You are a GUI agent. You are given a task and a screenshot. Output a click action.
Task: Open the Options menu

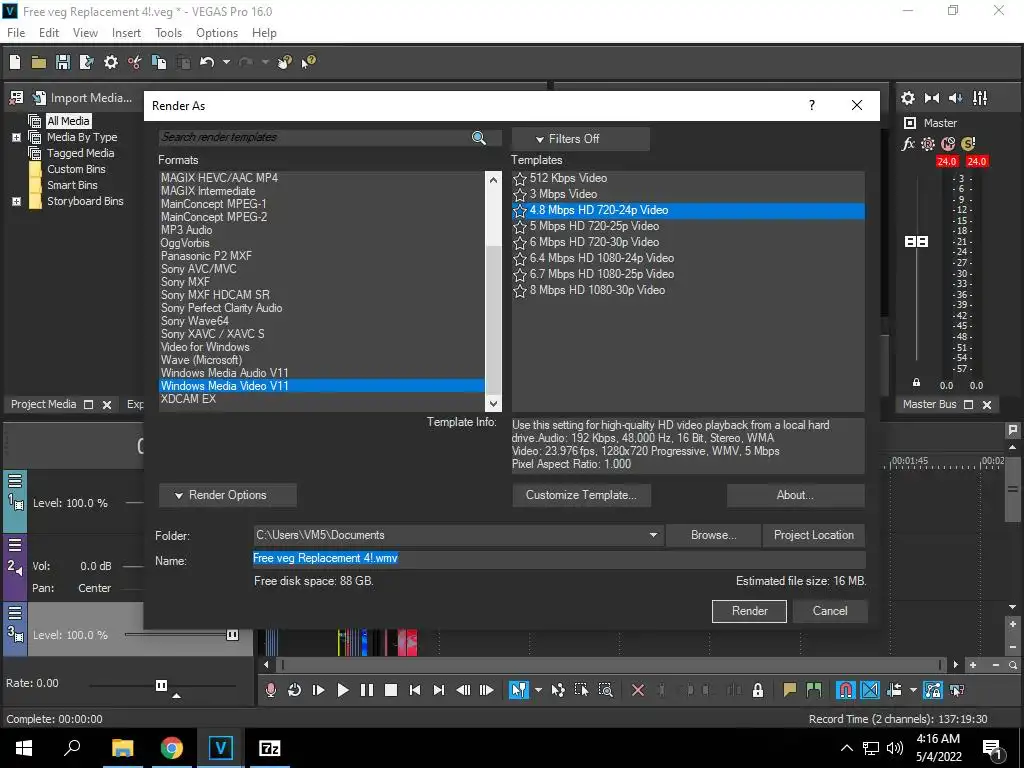click(x=217, y=33)
